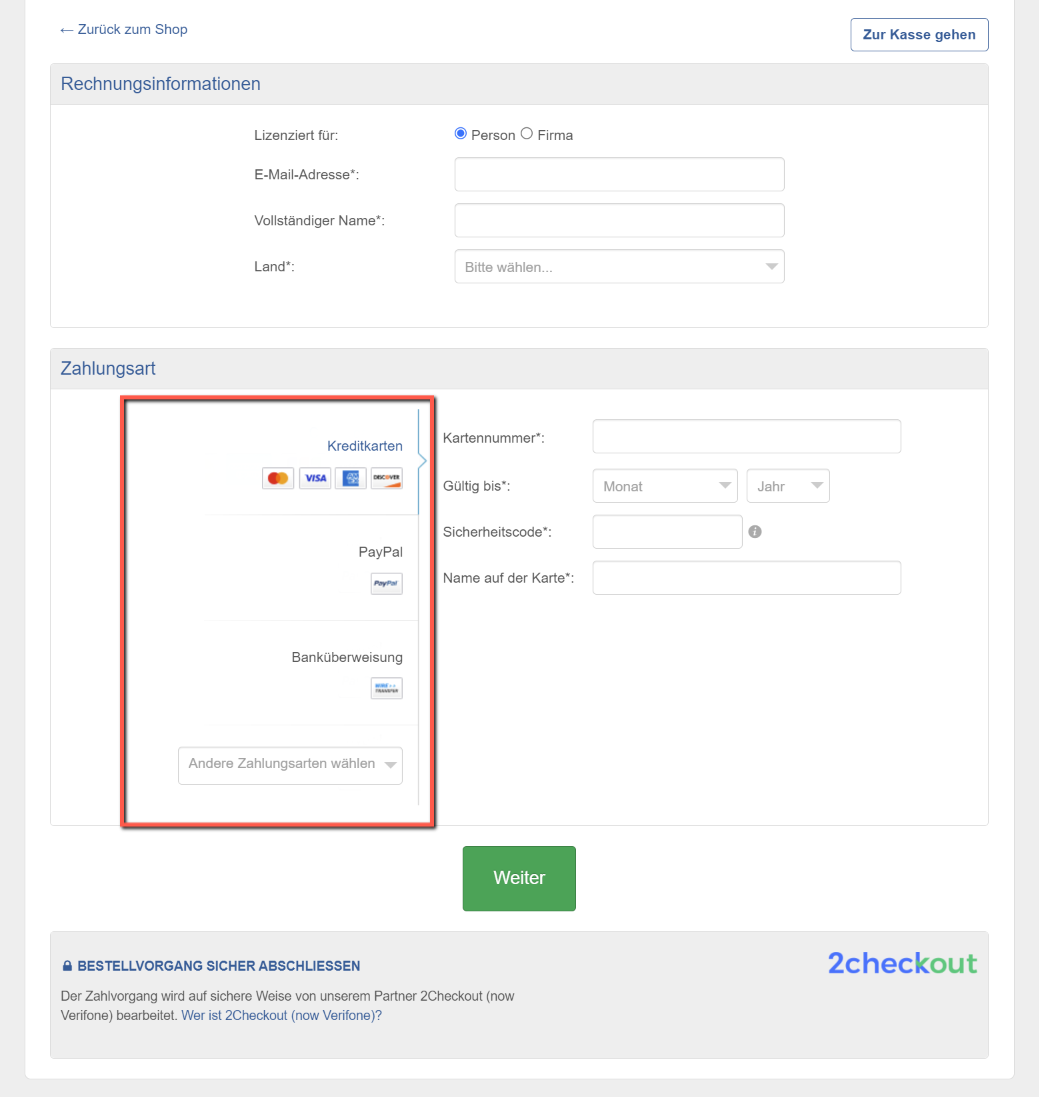Open the Monat expiry dropdown
This screenshot has width=1039, height=1097.
[665, 486]
